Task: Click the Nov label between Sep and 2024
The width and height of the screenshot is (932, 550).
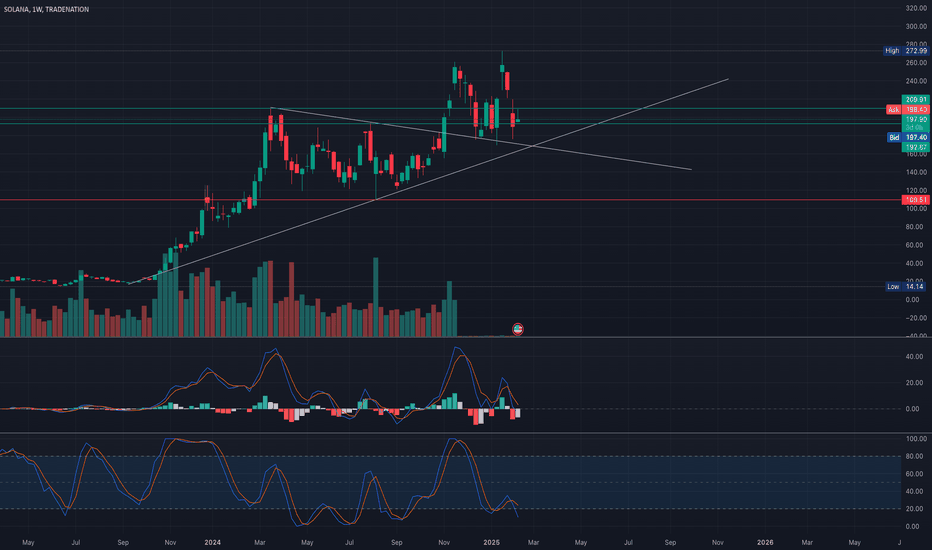Action: [x=171, y=542]
